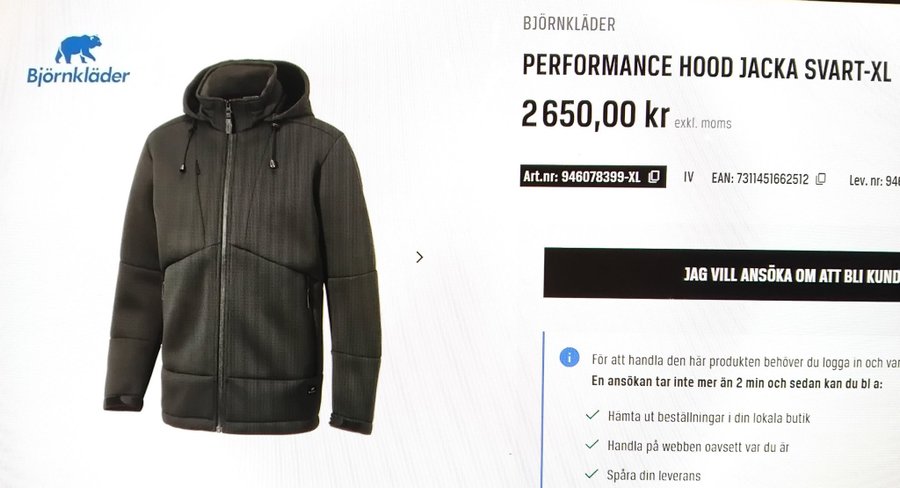Click the Björnkläder bear logo
The image size is (900, 488).
click(x=78, y=49)
